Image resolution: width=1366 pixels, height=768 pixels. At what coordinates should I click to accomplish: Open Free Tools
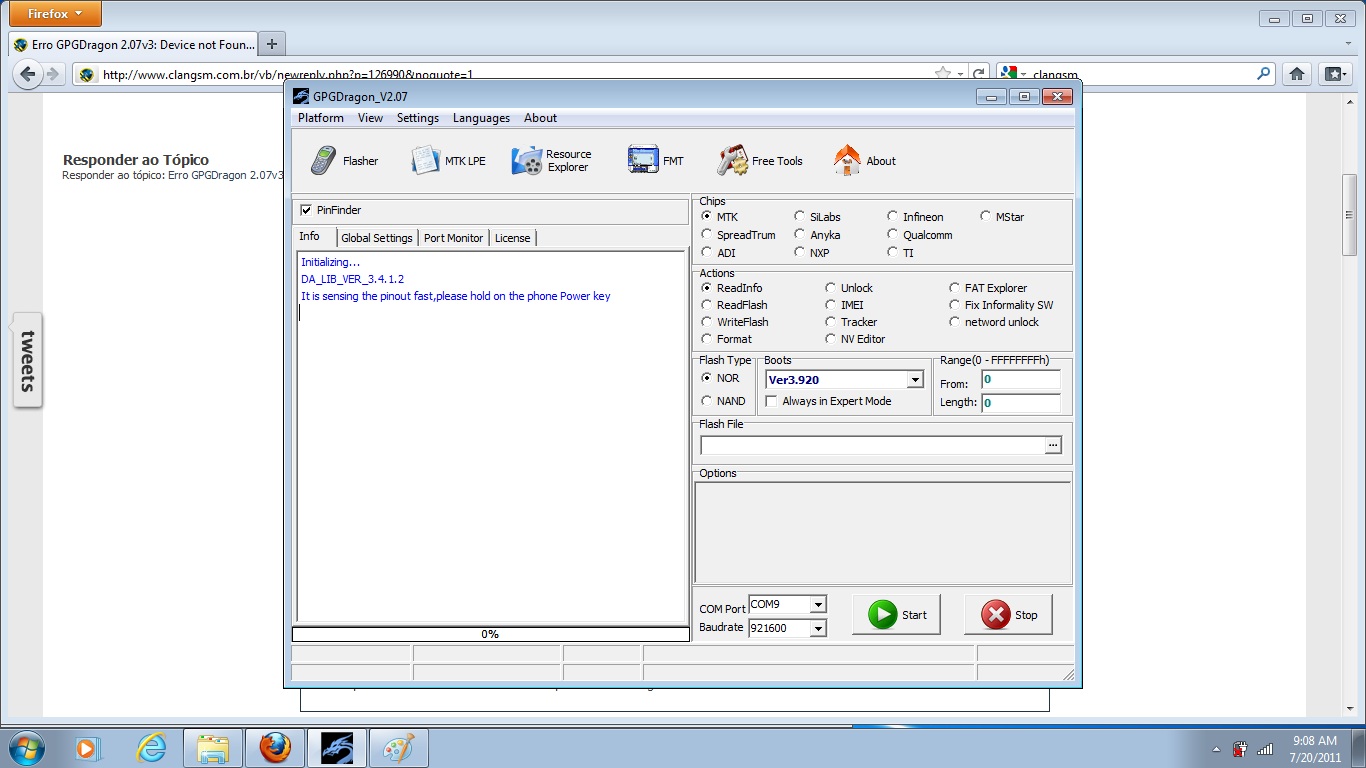[760, 161]
